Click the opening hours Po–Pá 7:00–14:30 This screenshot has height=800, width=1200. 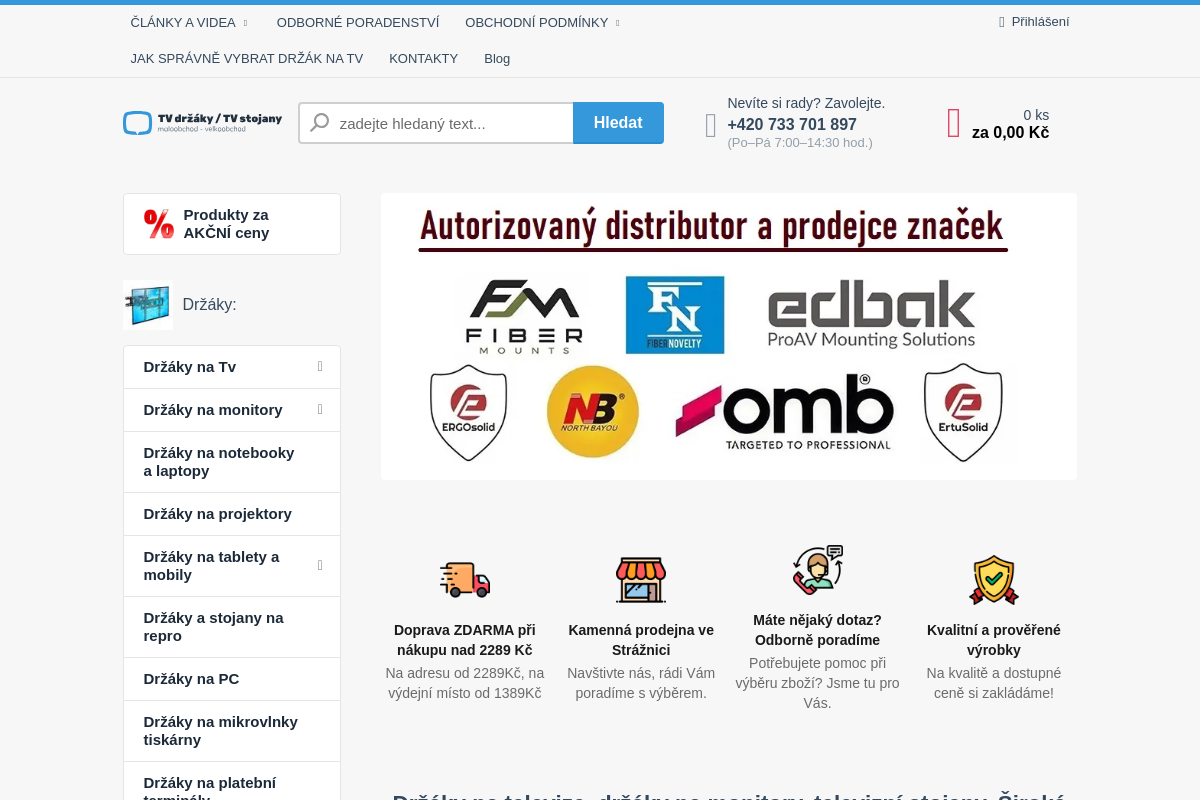800,143
